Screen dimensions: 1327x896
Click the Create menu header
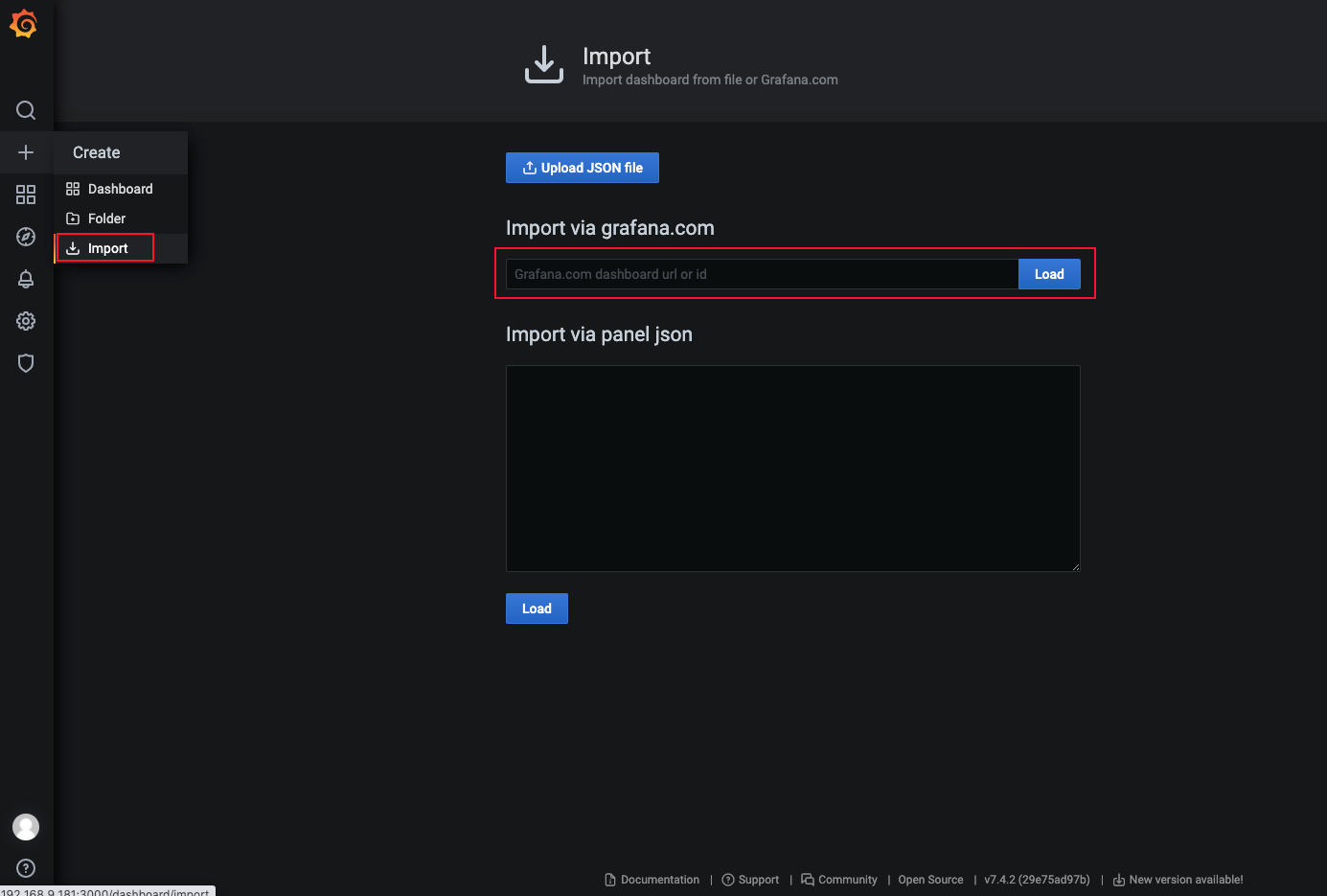pyautogui.click(x=121, y=152)
